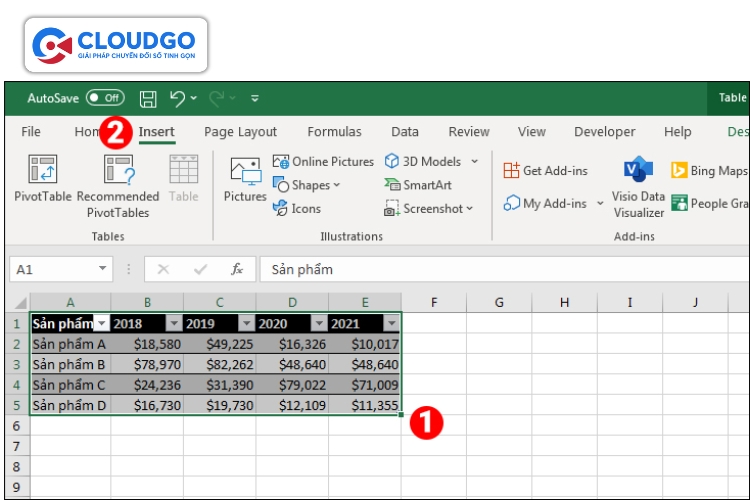Click the PivotTable icon

[42, 171]
